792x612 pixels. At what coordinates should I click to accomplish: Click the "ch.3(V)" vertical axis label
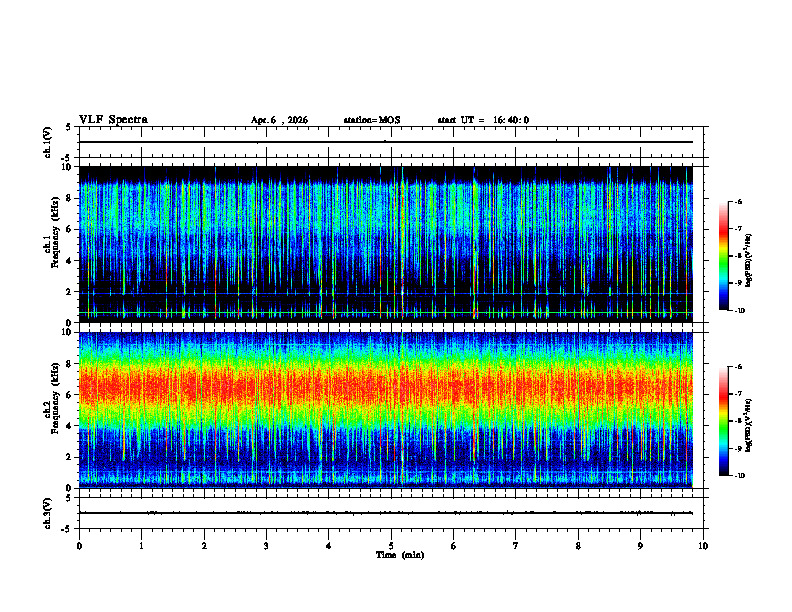pyautogui.click(x=48, y=513)
